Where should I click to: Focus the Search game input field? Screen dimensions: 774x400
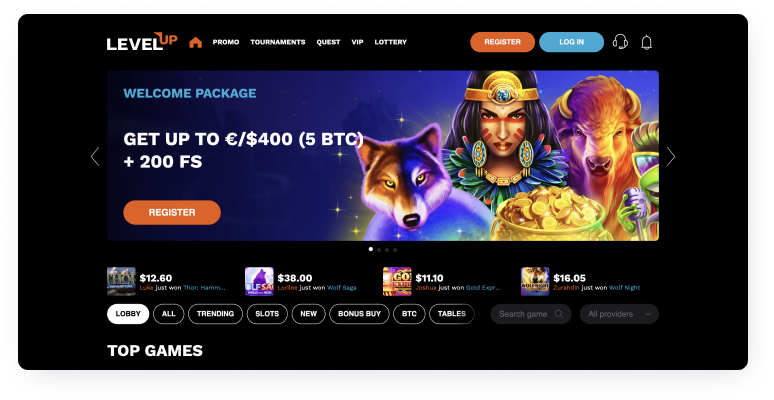tap(531, 314)
